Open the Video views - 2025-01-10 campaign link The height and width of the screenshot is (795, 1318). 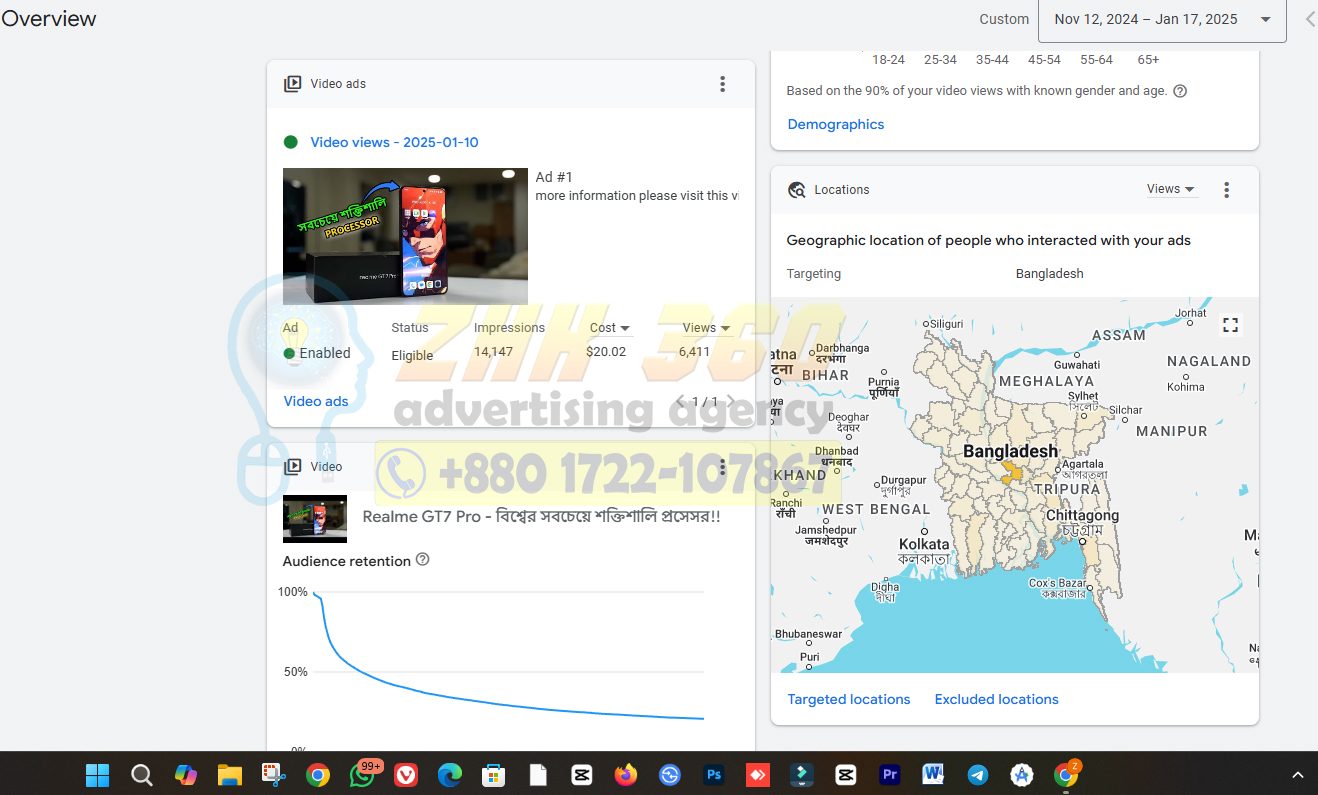pyautogui.click(x=394, y=142)
